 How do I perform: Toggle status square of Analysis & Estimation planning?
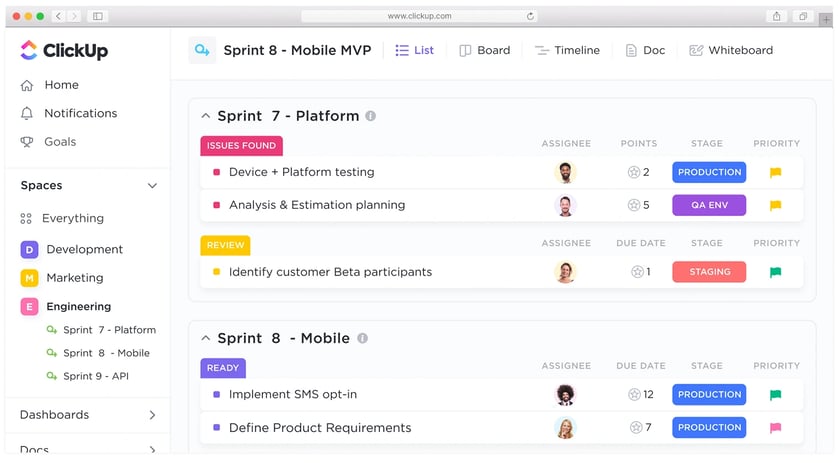[x=217, y=206]
